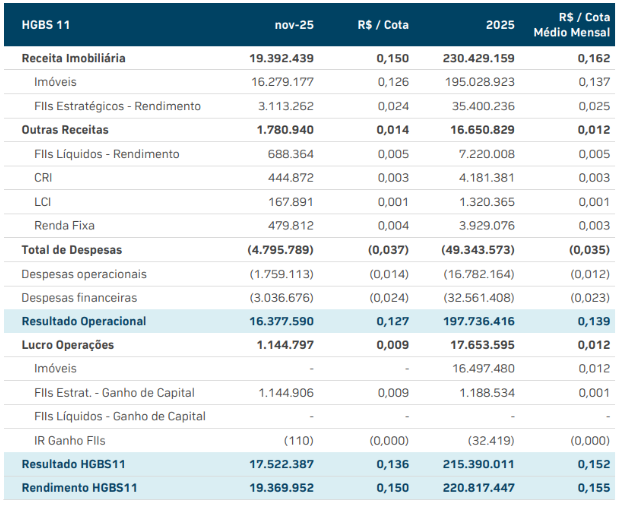The image size is (619, 505).
Task: Click the Receita Imobiliária row label
Action: pos(74,58)
